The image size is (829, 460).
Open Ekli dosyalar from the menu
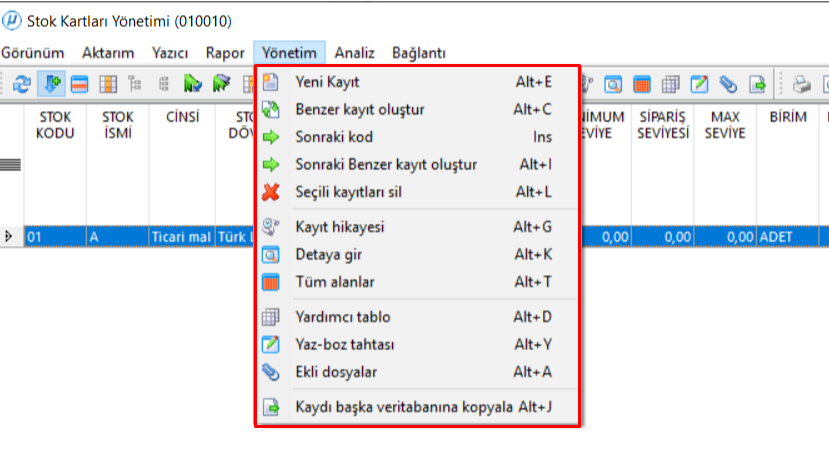[417, 372]
